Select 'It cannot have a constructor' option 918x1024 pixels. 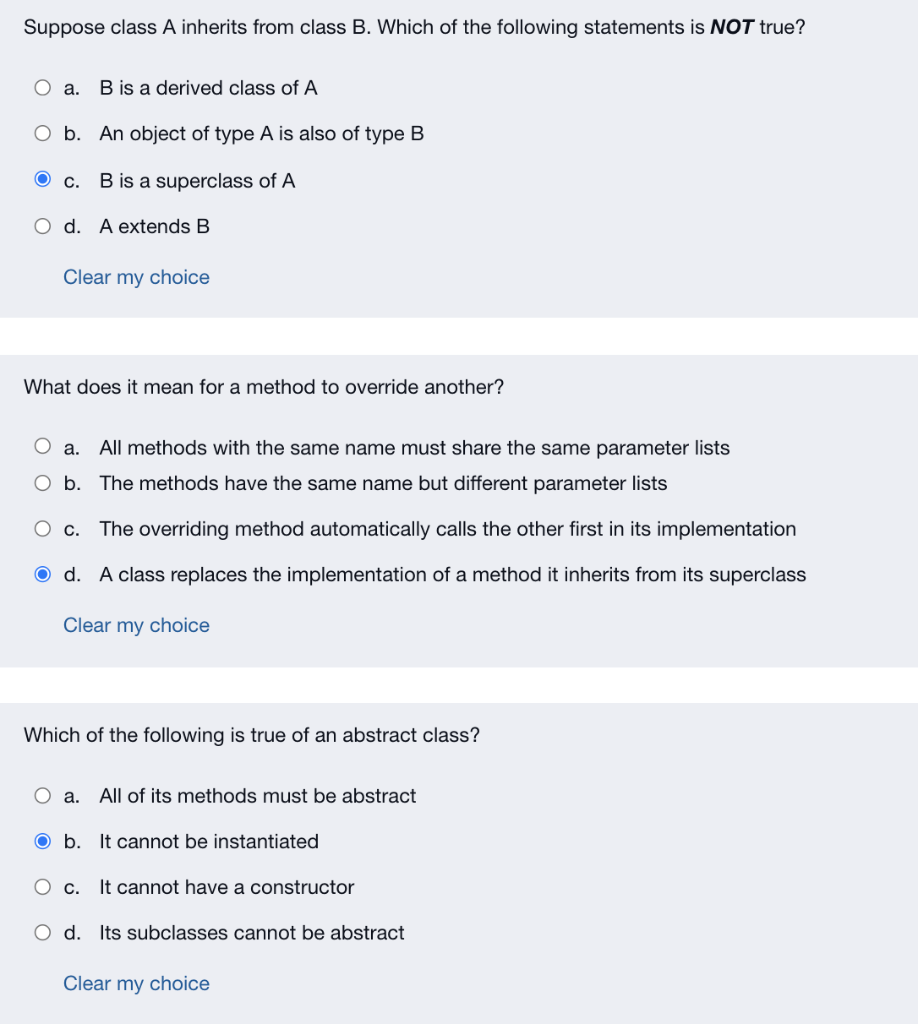[42, 886]
